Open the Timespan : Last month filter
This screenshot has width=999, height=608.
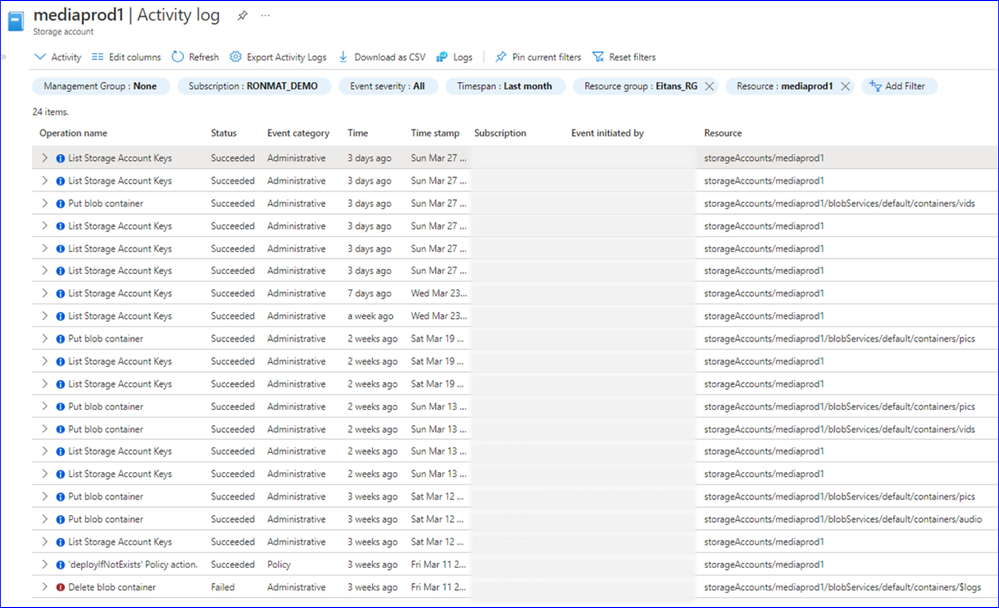(x=505, y=86)
